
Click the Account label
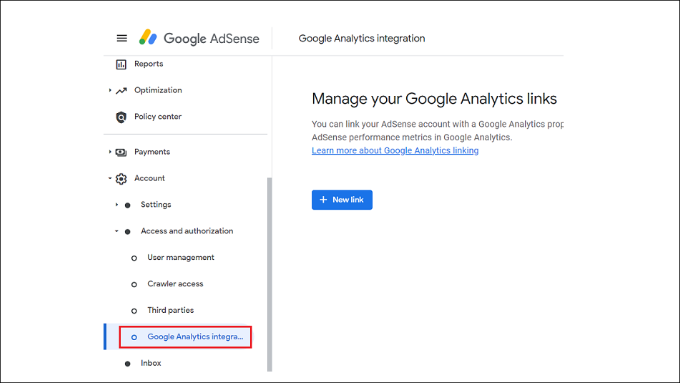click(x=150, y=178)
